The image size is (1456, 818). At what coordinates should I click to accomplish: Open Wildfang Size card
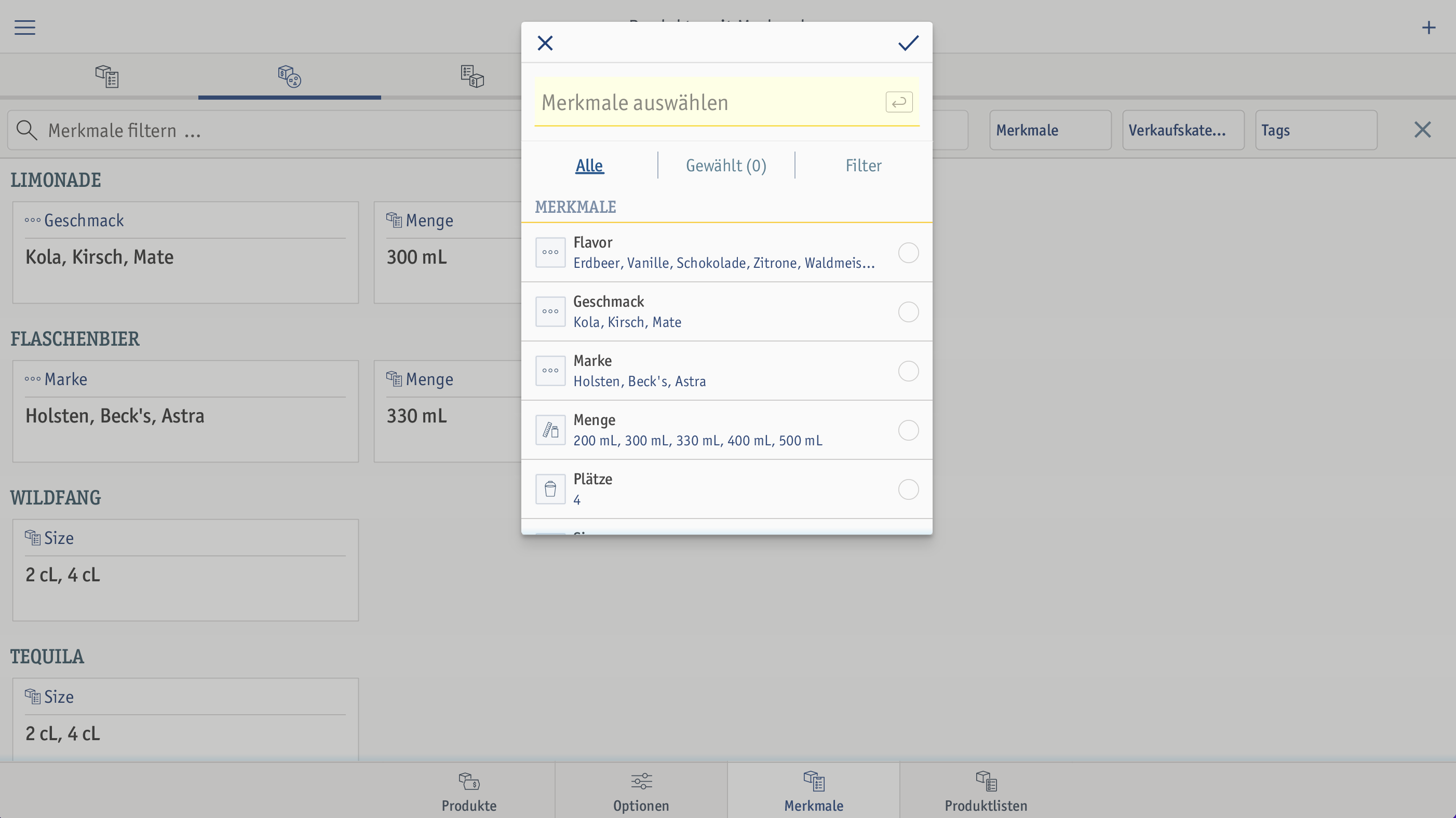pyautogui.click(x=185, y=570)
